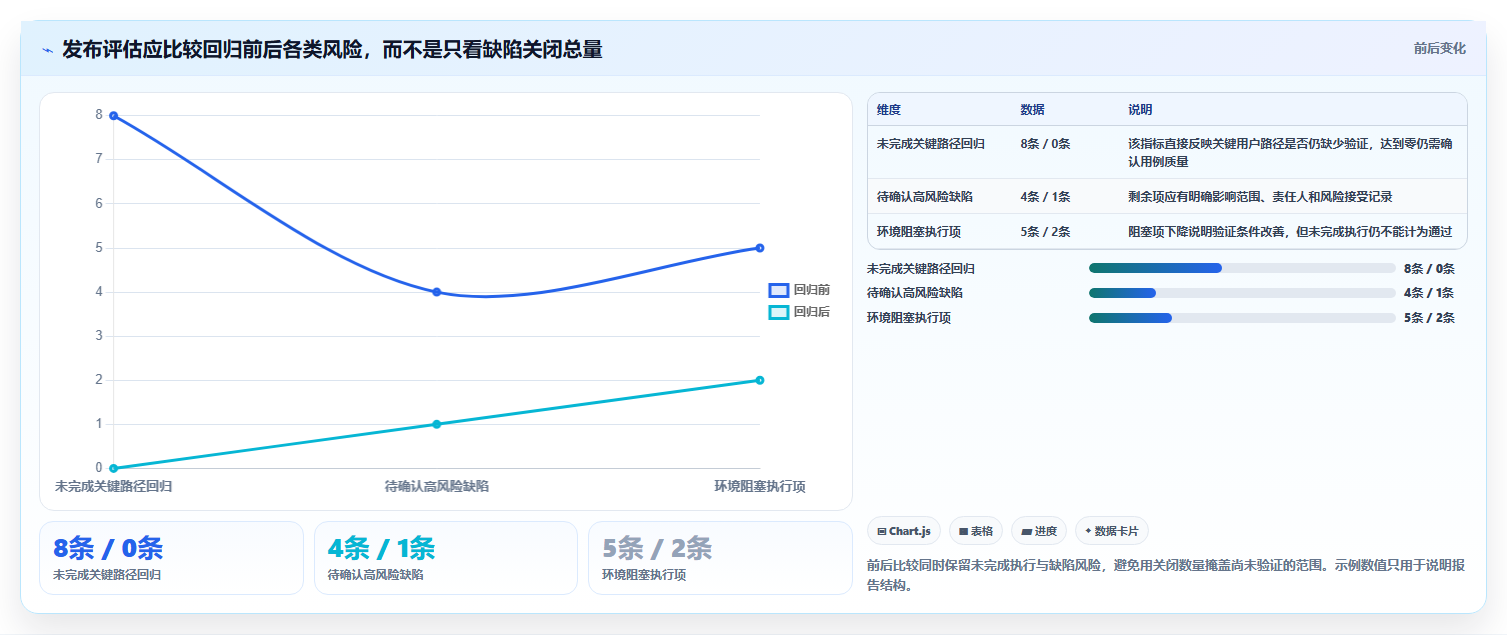Click the 回归后 point at value 2
This screenshot has width=1507, height=635.
pos(760,380)
